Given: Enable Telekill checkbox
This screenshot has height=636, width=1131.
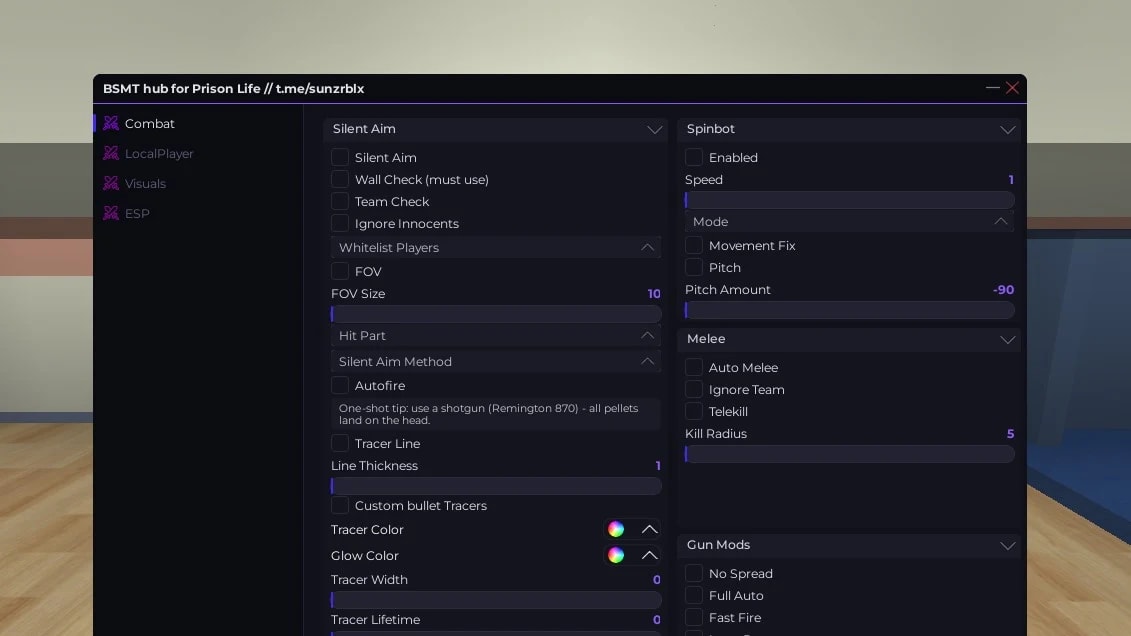Looking at the screenshot, I should pyautogui.click(x=694, y=411).
